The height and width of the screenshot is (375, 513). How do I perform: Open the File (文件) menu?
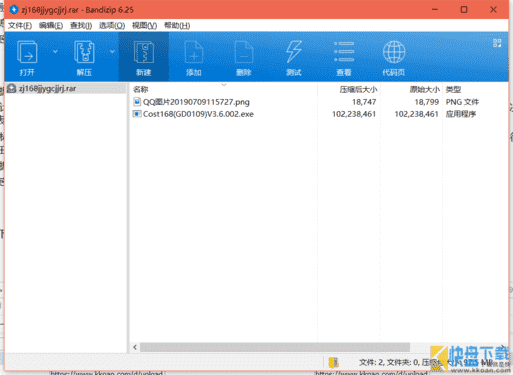point(20,25)
